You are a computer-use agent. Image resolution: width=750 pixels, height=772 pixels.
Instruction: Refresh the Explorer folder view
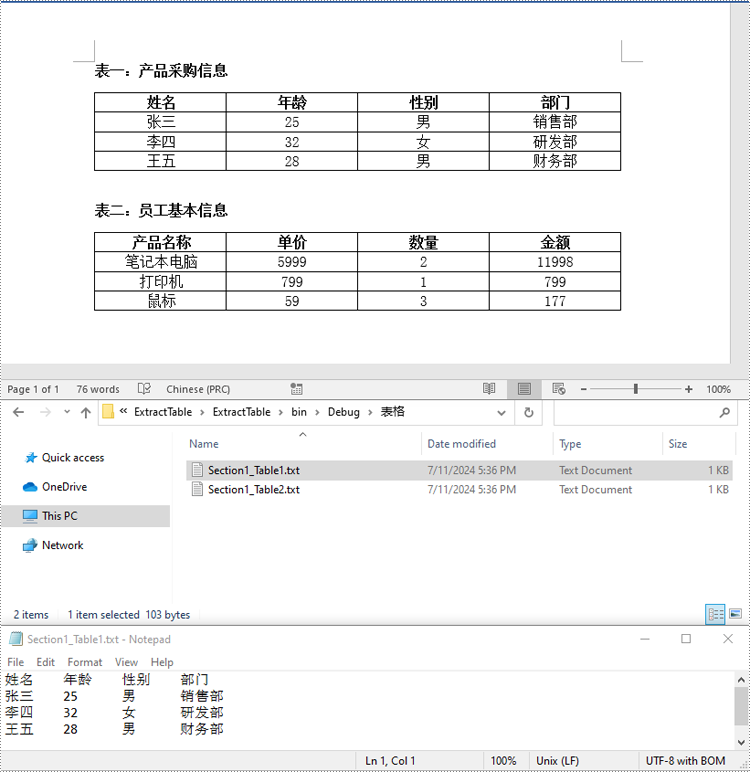click(528, 412)
